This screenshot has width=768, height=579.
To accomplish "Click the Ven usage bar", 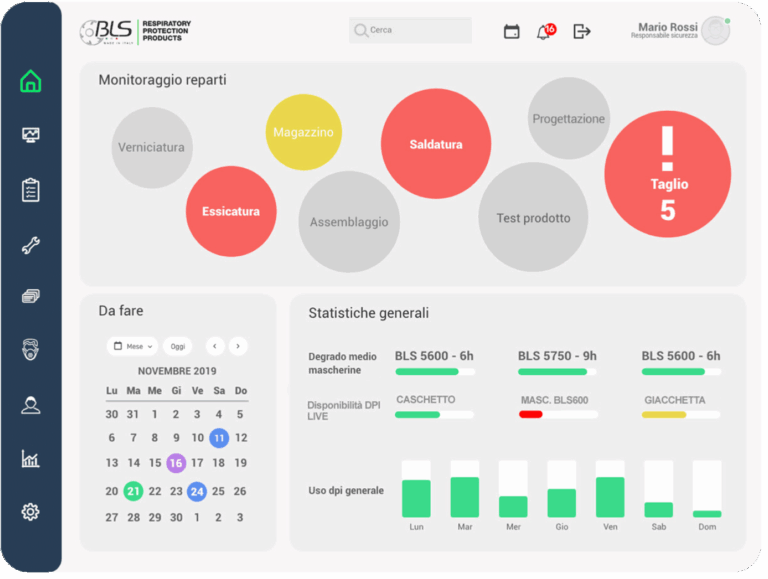I will tap(610, 489).
